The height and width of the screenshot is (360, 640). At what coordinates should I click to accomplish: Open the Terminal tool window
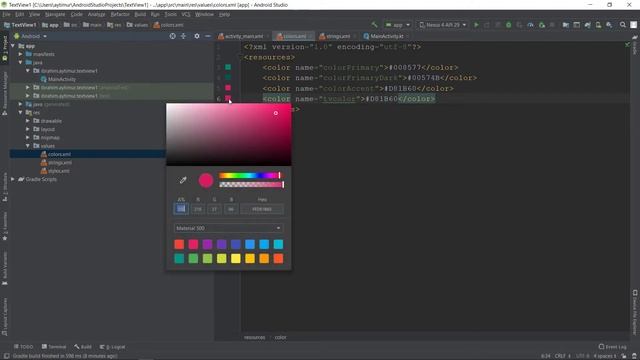(x=54, y=347)
